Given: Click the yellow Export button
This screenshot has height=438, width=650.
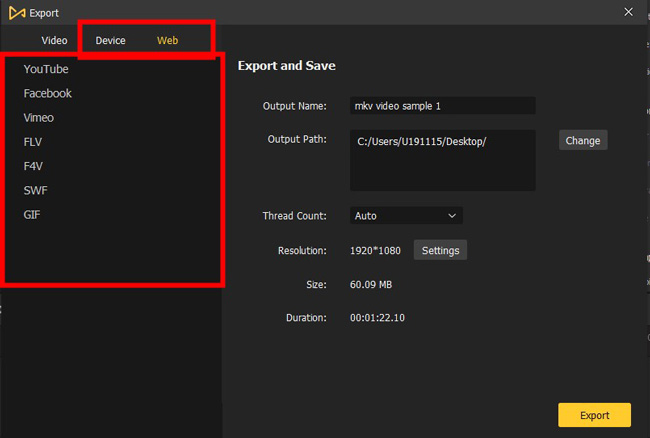Looking at the screenshot, I should point(594,415).
